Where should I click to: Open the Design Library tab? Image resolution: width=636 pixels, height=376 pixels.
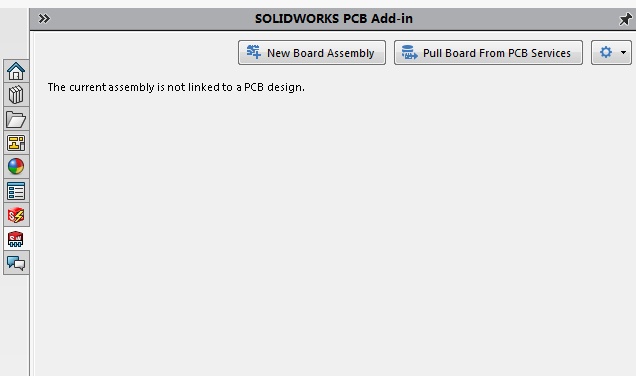(x=16, y=95)
